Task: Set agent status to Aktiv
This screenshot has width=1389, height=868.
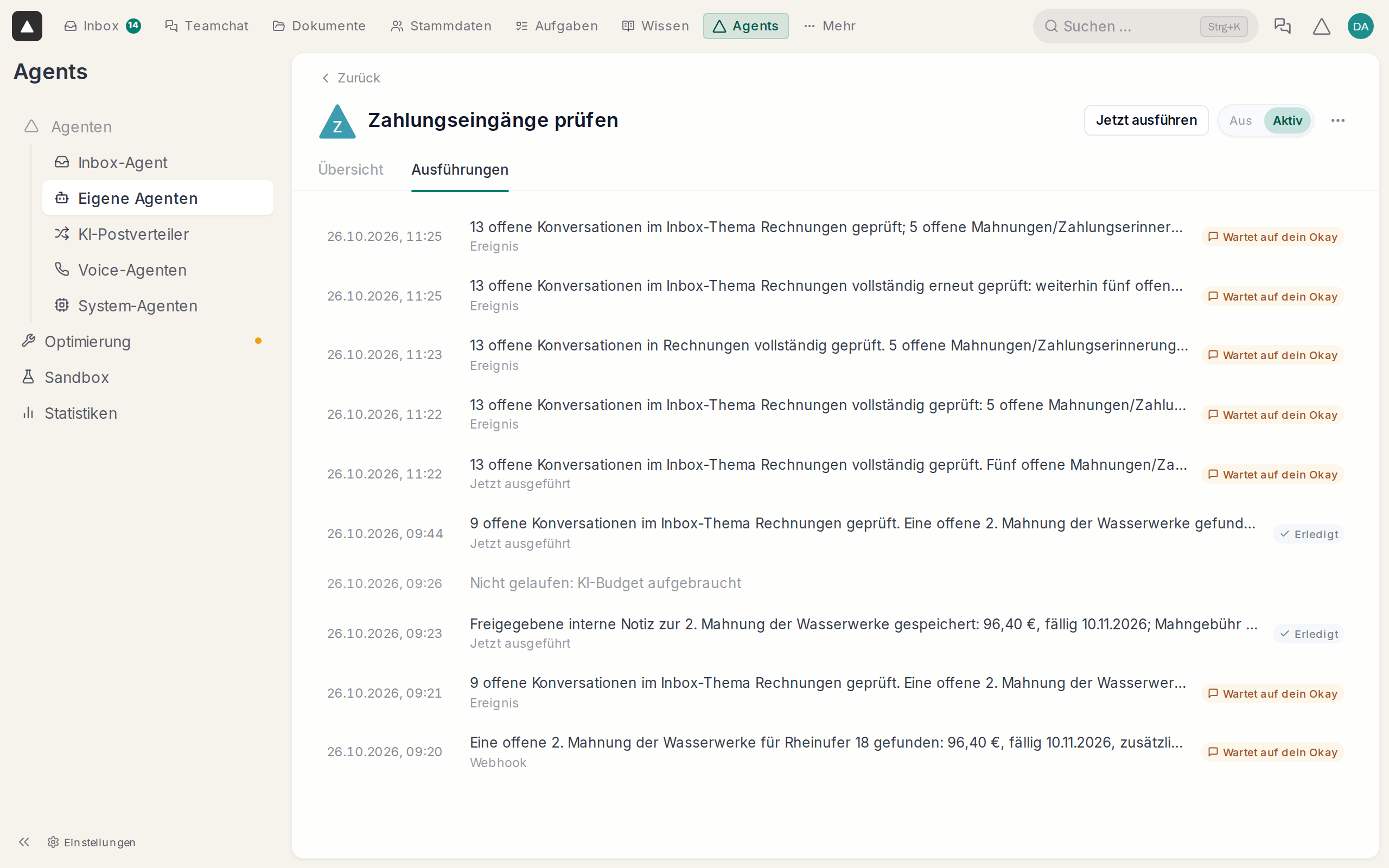Action: 1288,120
